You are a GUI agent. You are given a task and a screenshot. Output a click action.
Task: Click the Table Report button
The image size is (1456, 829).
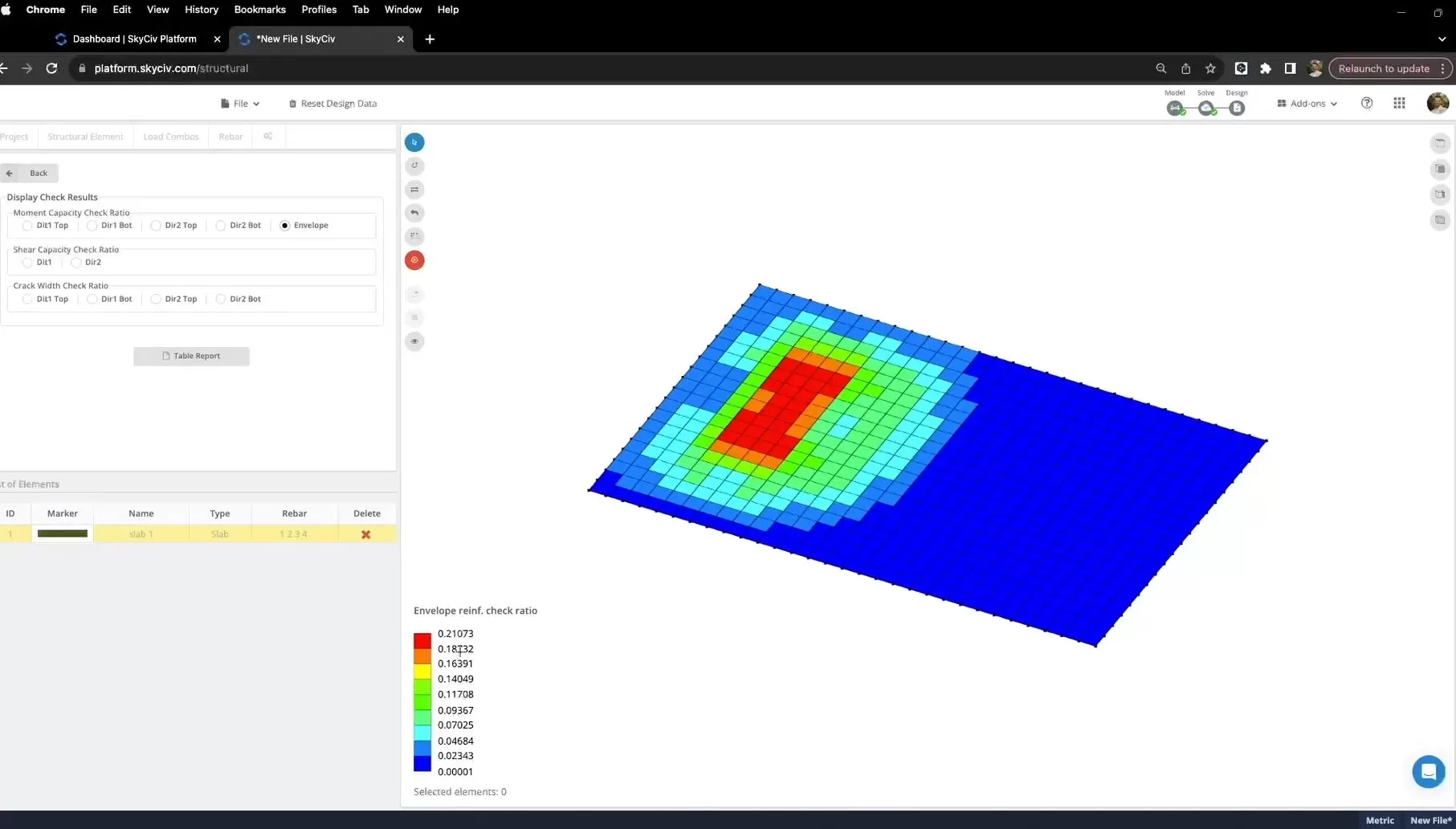[191, 356]
